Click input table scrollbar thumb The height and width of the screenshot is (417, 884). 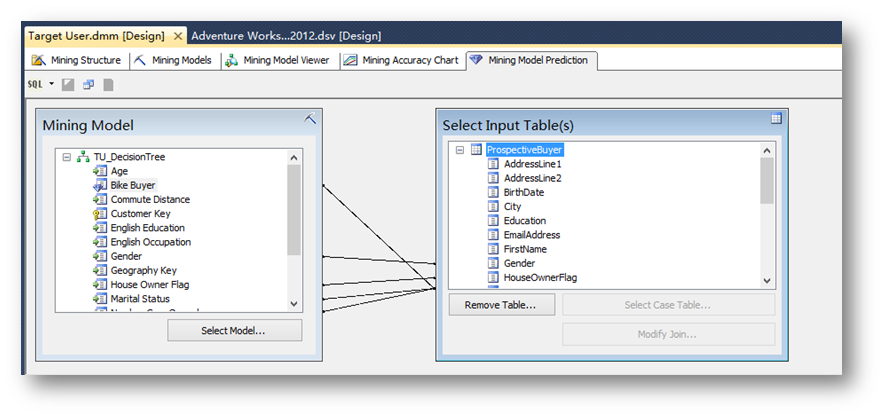coord(767,180)
